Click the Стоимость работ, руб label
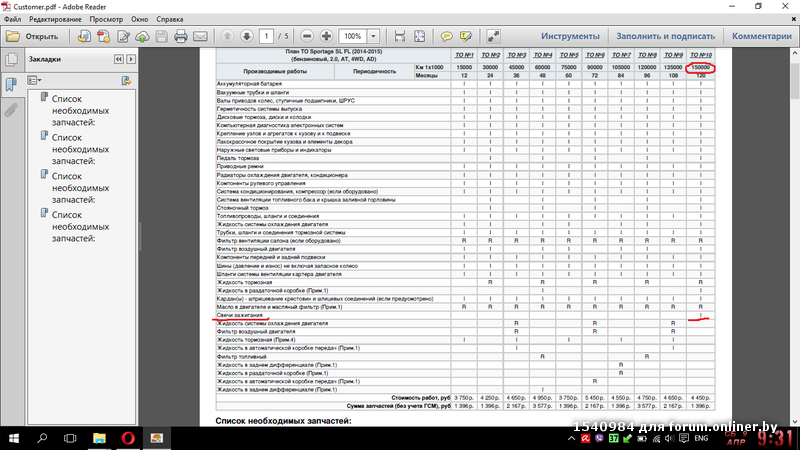This screenshot has width=800, height=450. [x=420, y=397]
